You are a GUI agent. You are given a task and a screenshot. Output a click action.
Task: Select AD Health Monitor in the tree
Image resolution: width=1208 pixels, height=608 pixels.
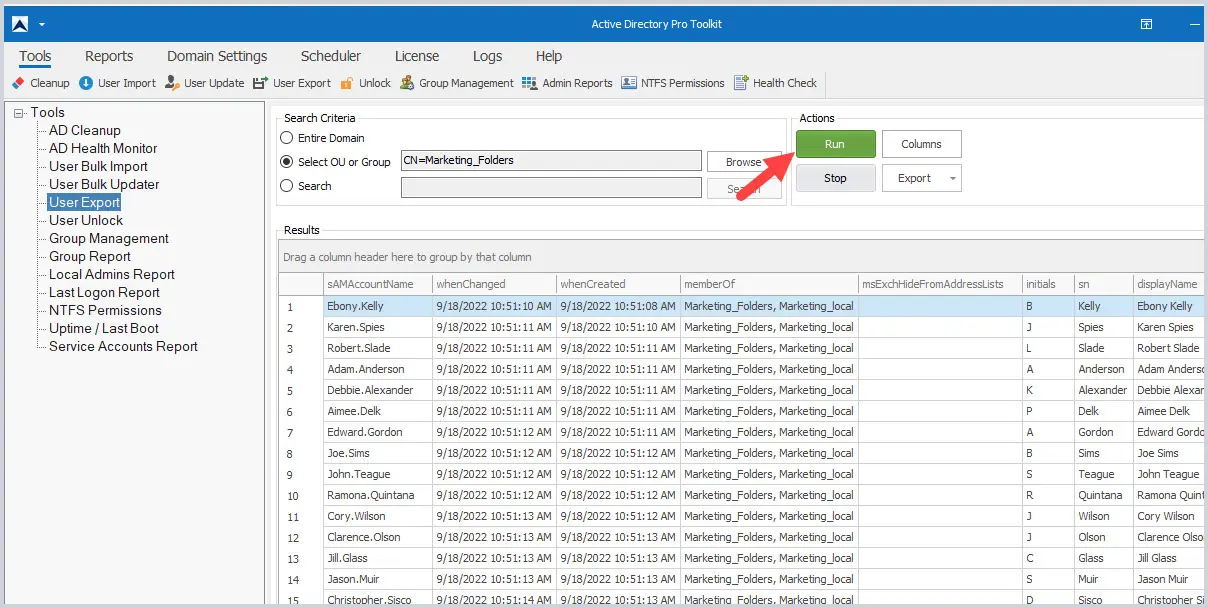(103, 149)
